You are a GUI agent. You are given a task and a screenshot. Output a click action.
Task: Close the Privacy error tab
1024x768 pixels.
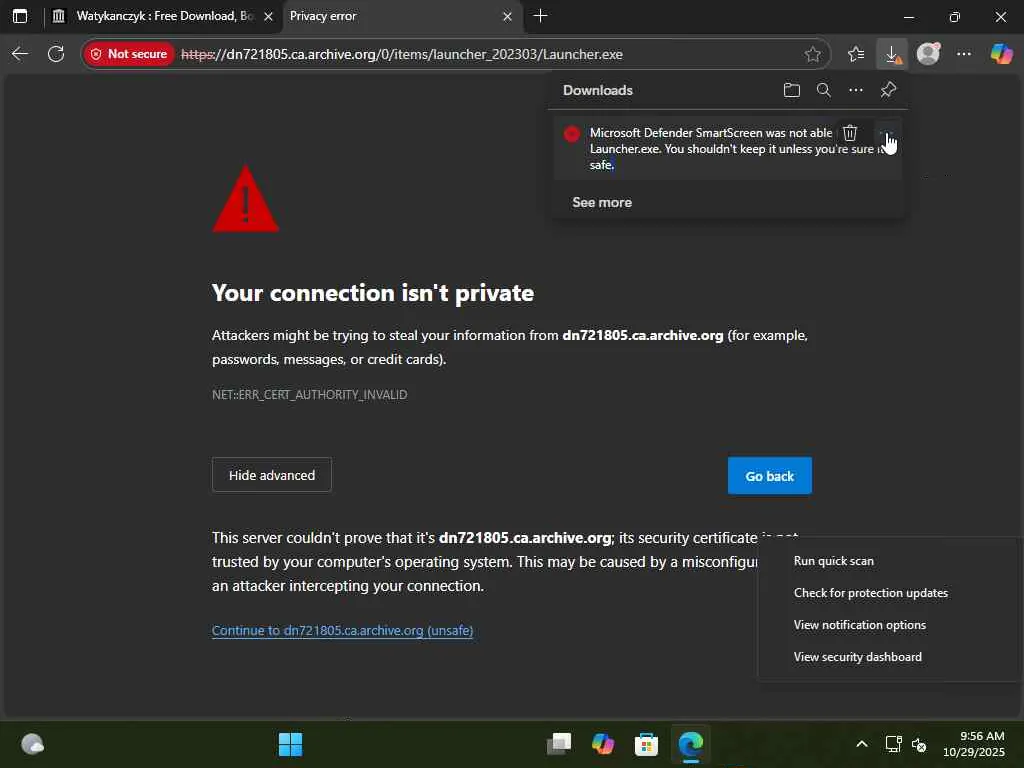(507, 16)
